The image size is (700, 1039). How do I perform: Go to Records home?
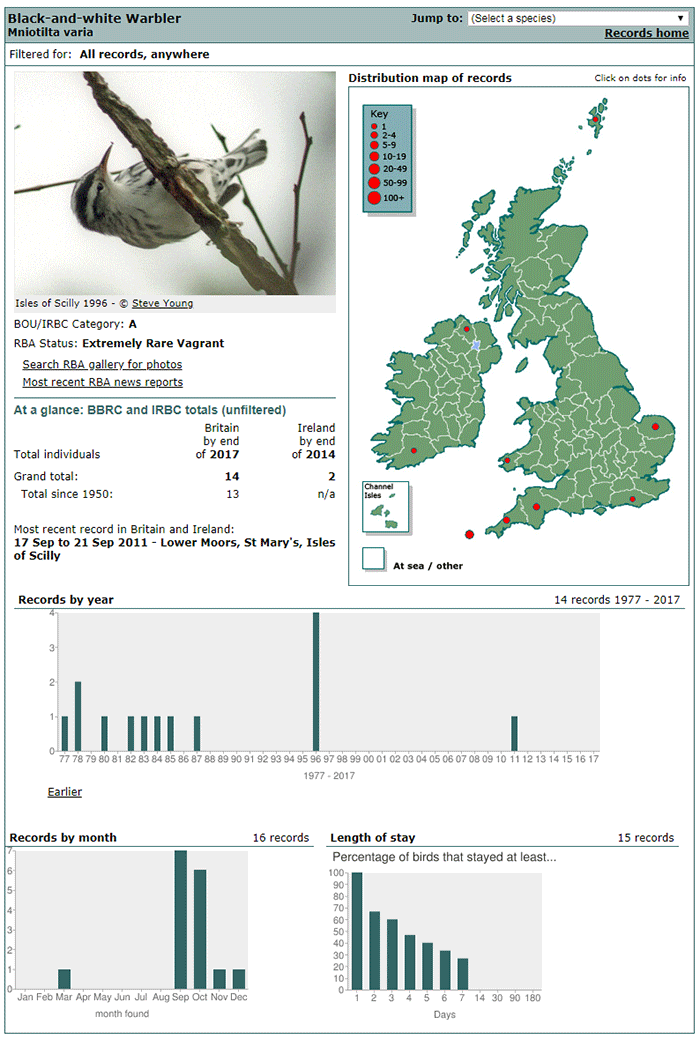[646, 33]
